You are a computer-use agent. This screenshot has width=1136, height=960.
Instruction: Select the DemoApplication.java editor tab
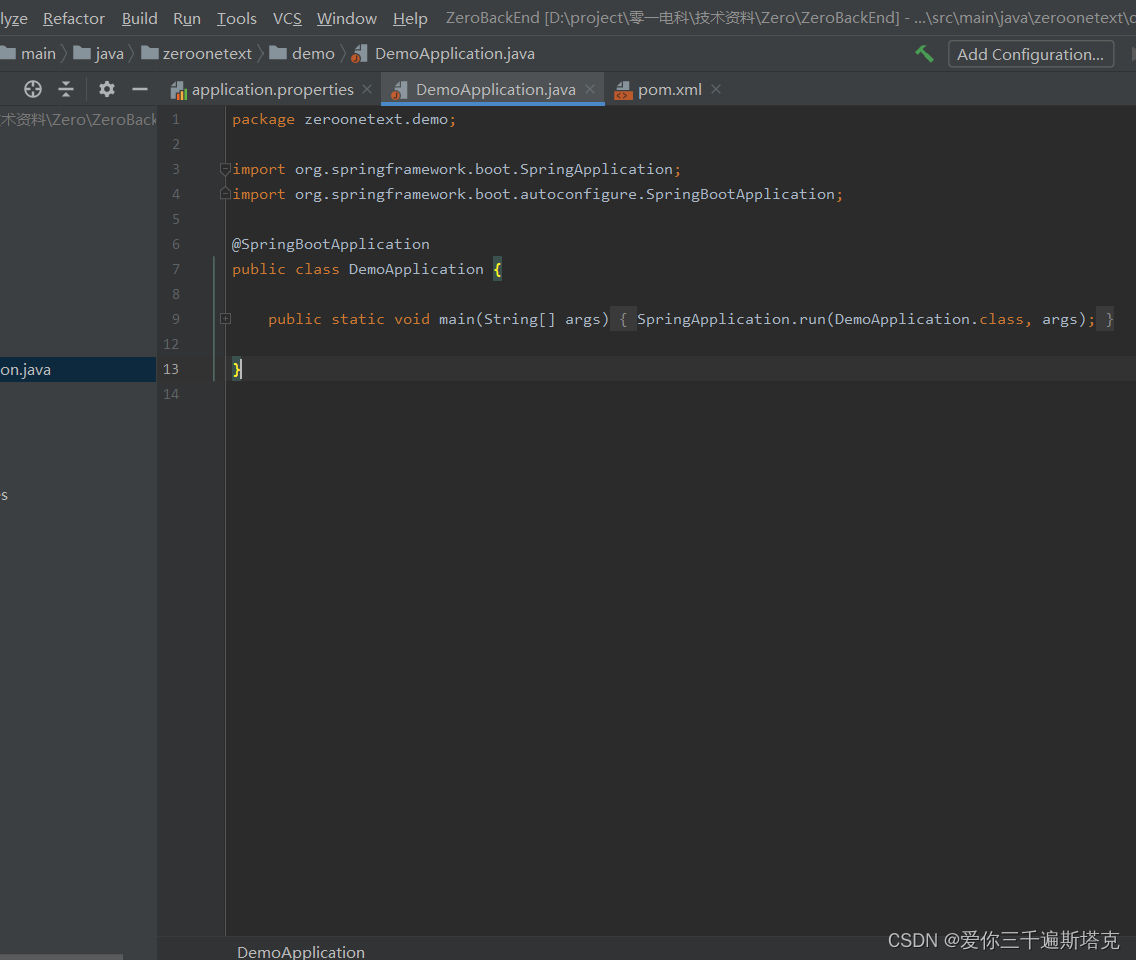tap(495, 89)
